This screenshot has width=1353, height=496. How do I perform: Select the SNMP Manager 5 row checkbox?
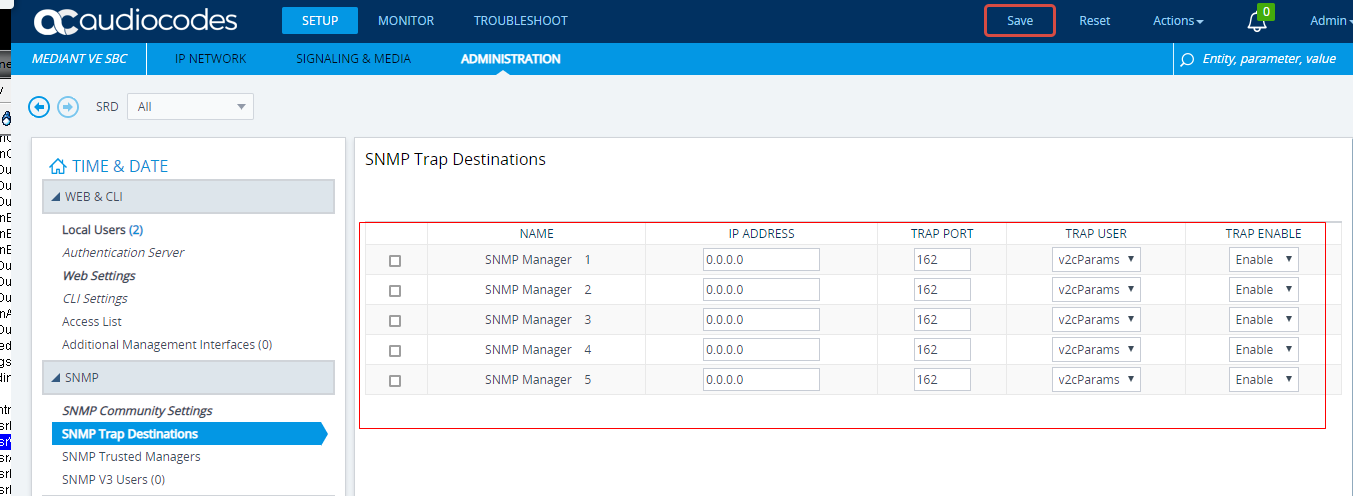395,381
